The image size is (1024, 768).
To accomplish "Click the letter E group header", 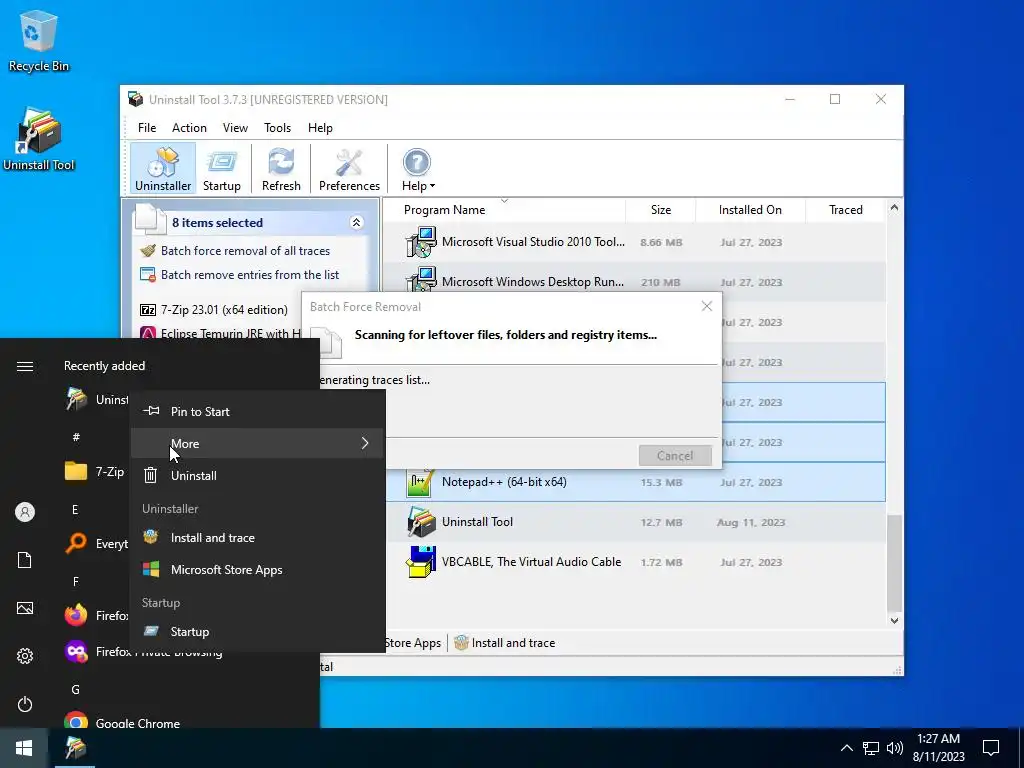I will coord(75,509).
